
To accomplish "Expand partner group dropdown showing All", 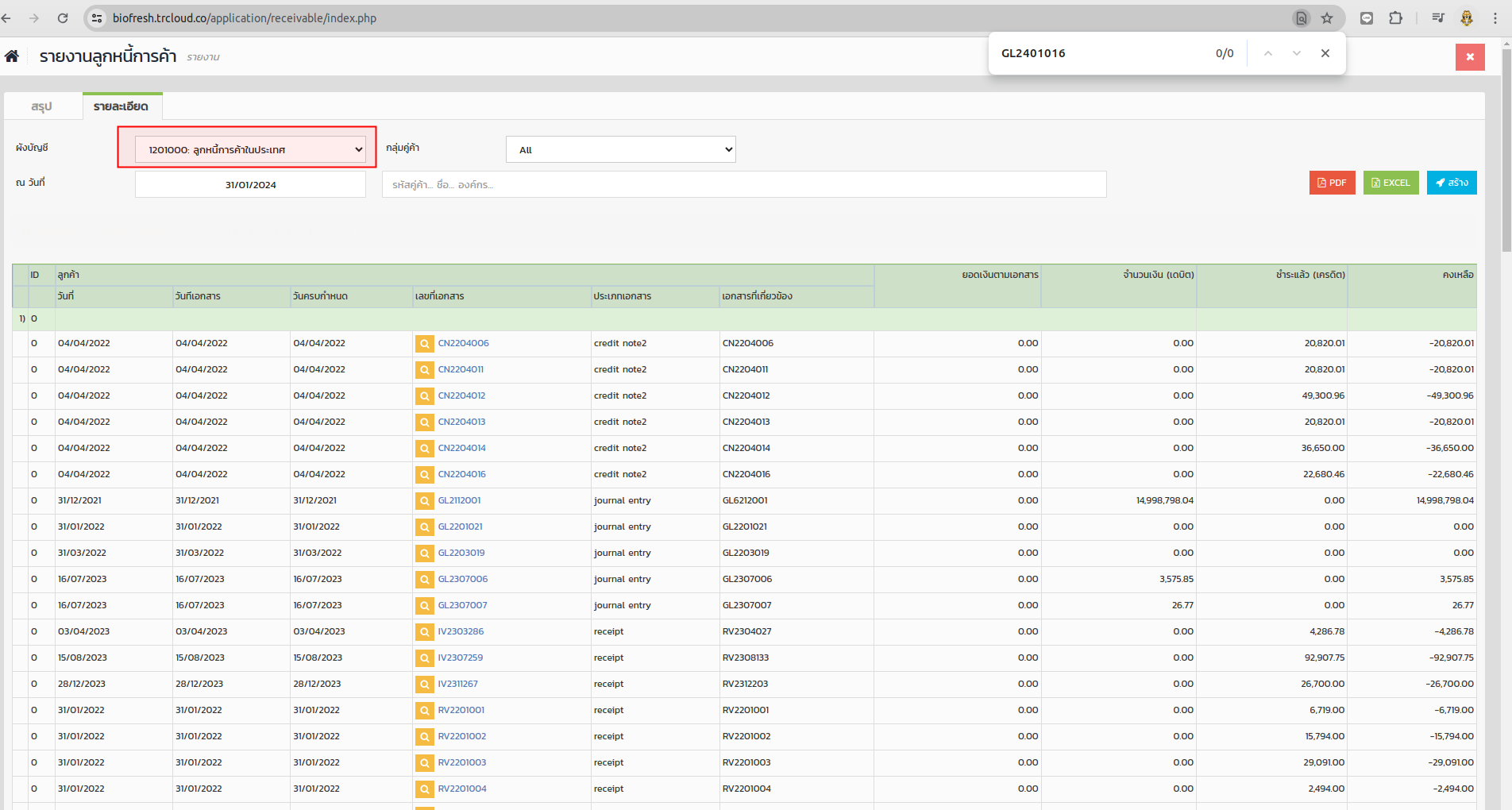I will 620,149.
